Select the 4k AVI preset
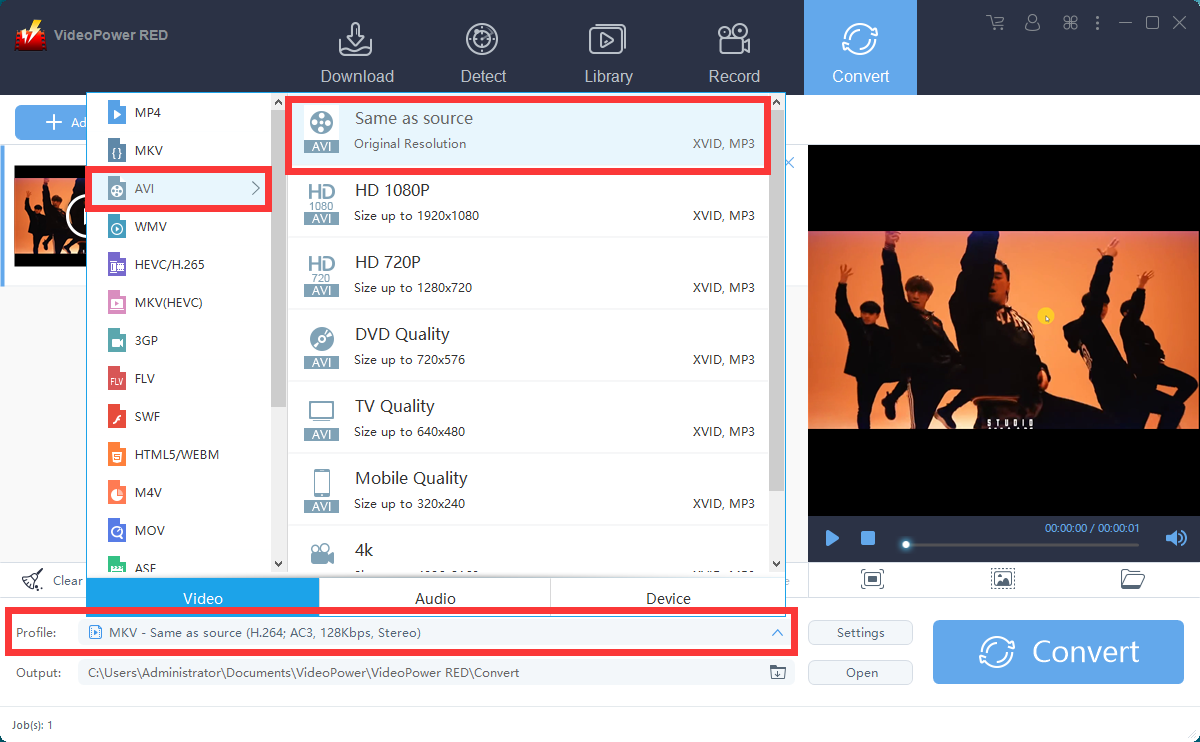Image resolution: width=1200 pixels, height=742 pixels. coord(528,552)
